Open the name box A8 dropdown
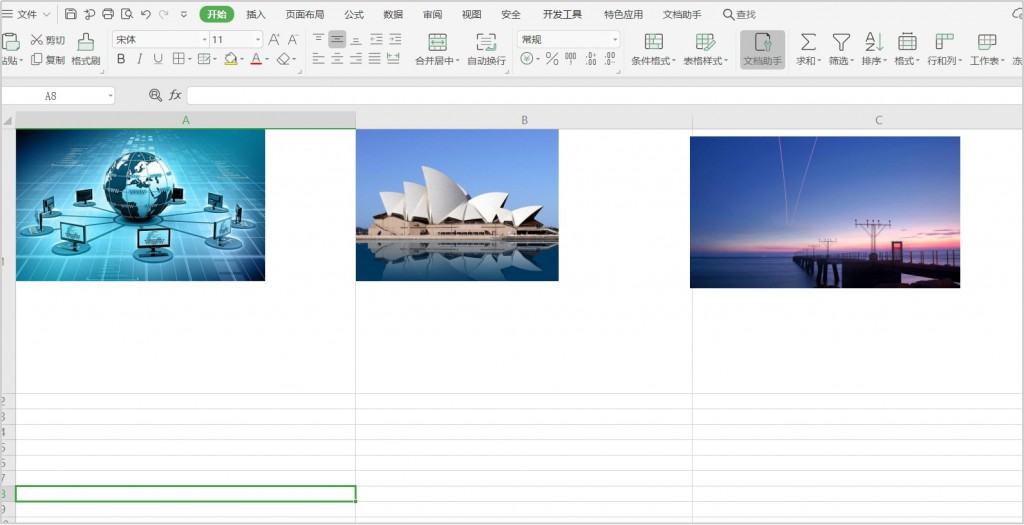Viewport: 1024px width, 525px height. pyautogui.click(x=110, y=96)
